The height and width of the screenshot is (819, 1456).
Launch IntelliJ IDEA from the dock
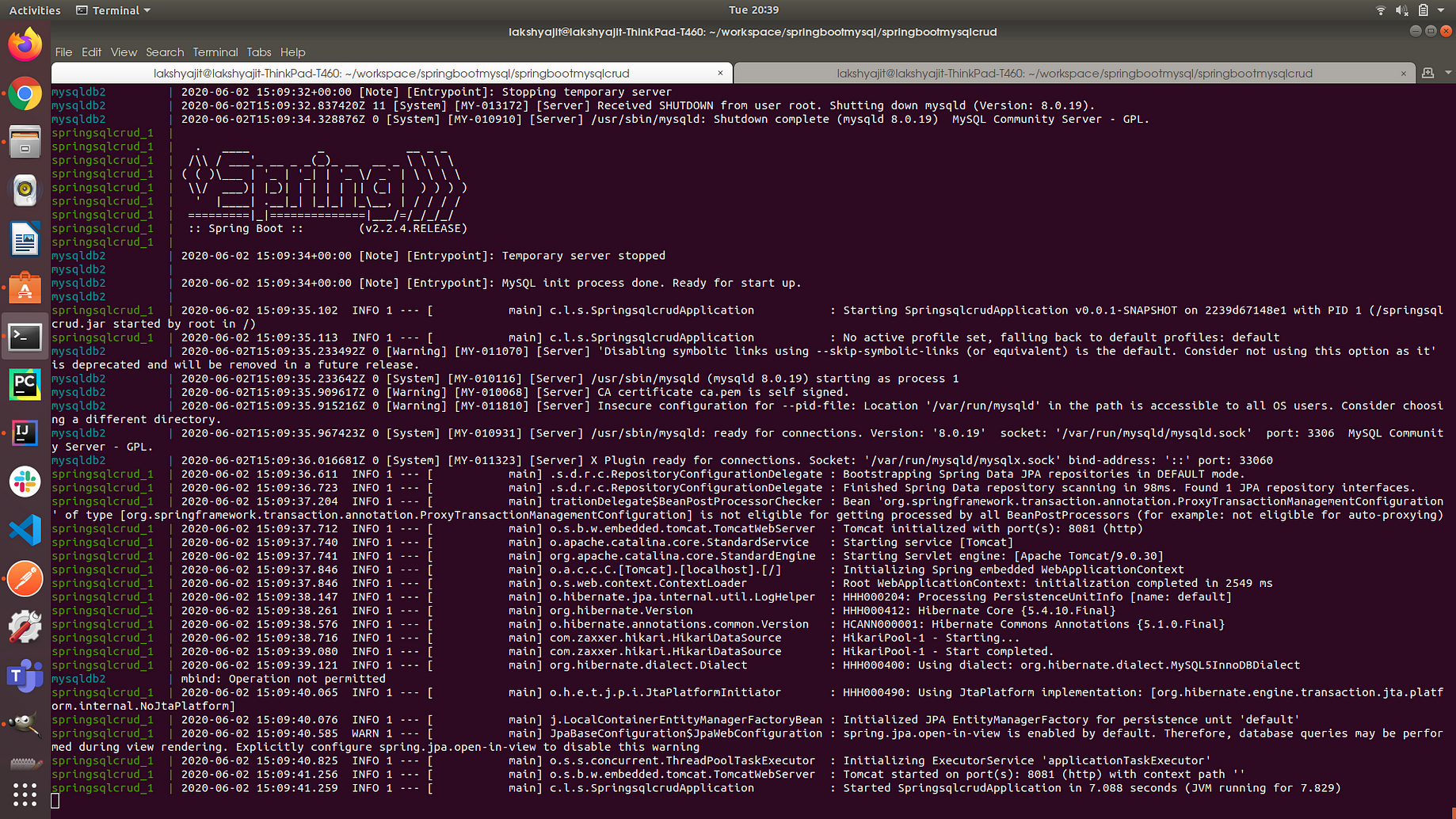click(x=25, y=433)
